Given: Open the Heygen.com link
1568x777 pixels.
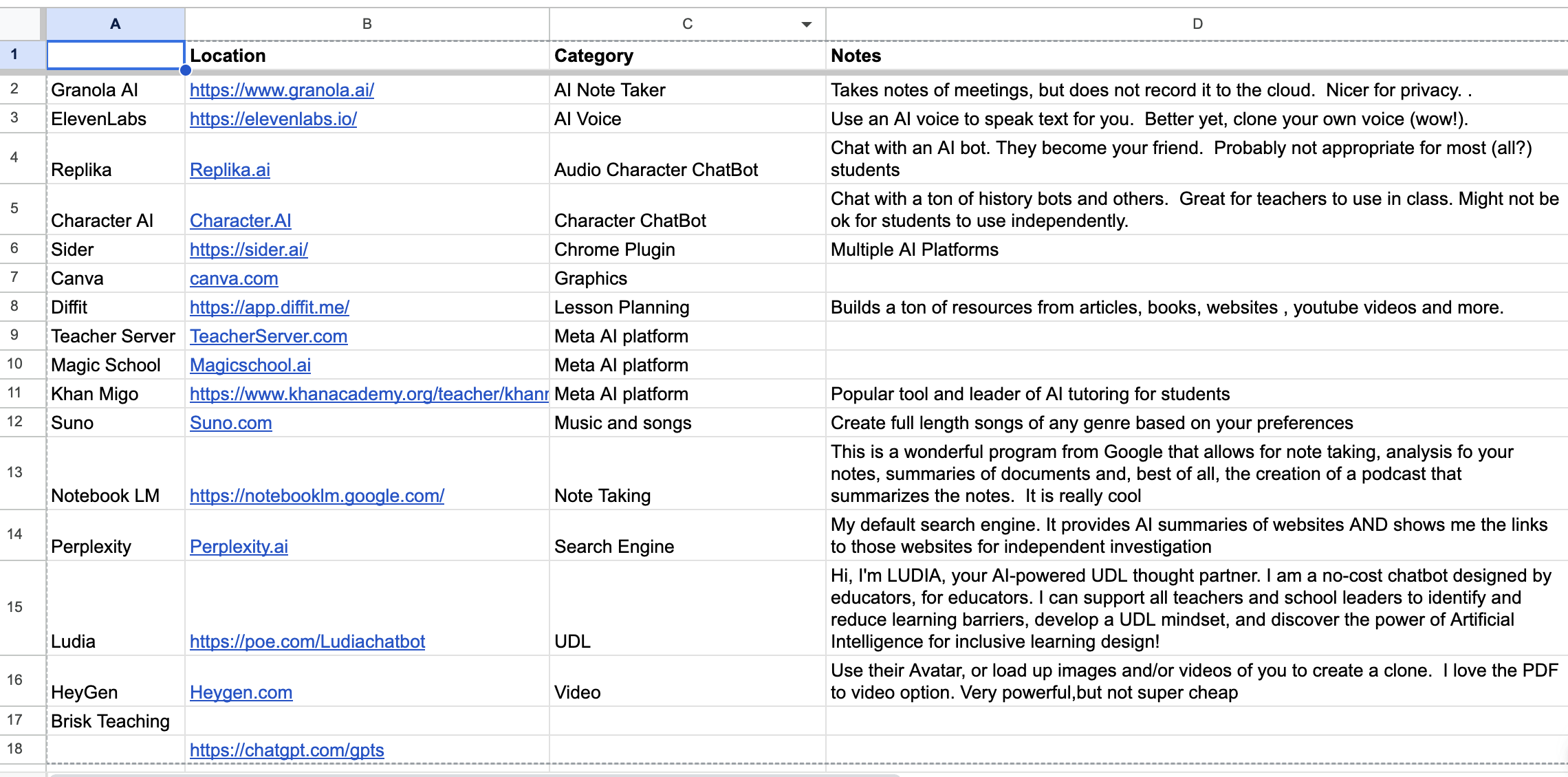Looking at the screenshot, I should pyautogui.click(x=241, y=692).
